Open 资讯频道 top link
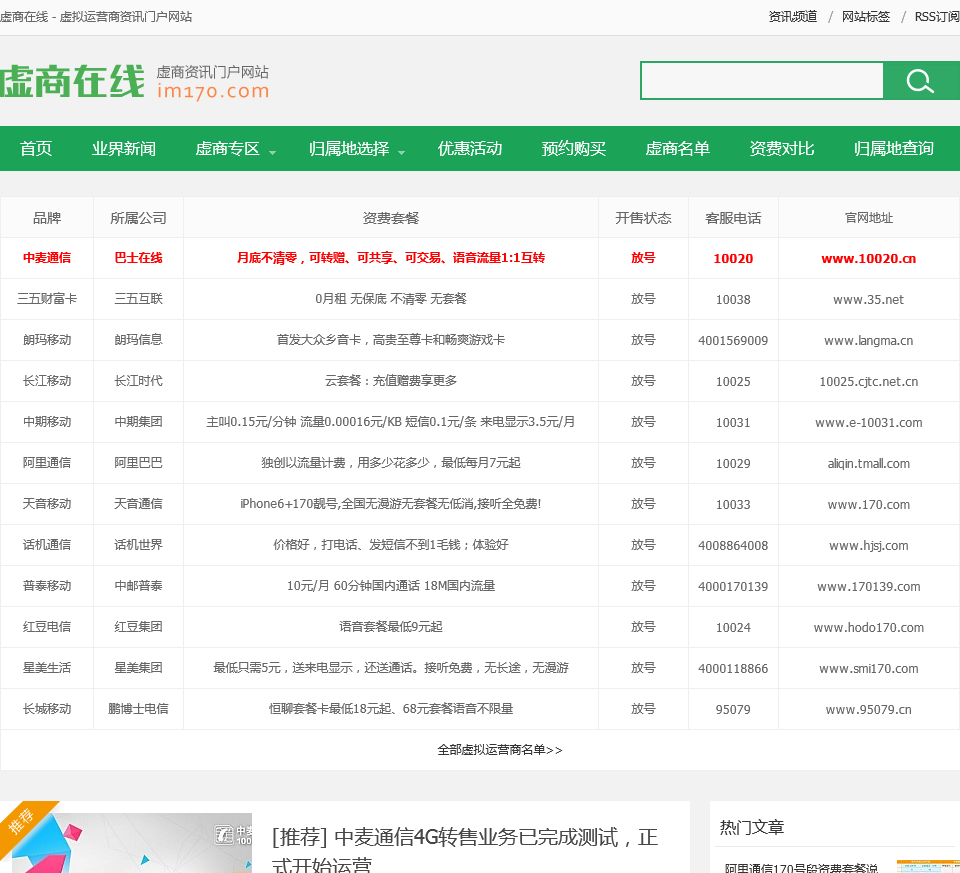Image resolution: width=960 pixels, height=873 pixels. [792, 17]
